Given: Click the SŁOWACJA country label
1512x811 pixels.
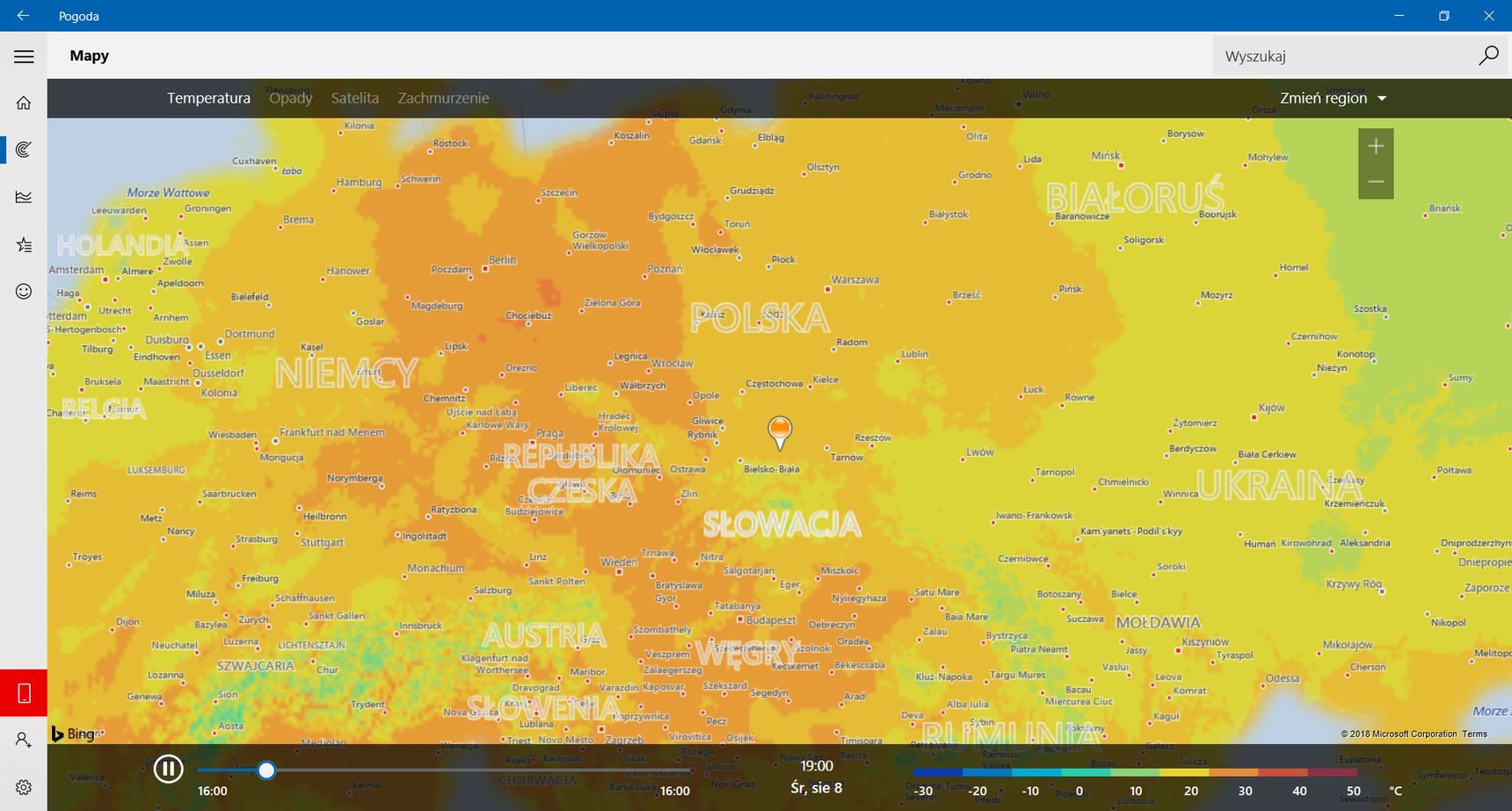Looking at the screenshot, I should [781, 525].
